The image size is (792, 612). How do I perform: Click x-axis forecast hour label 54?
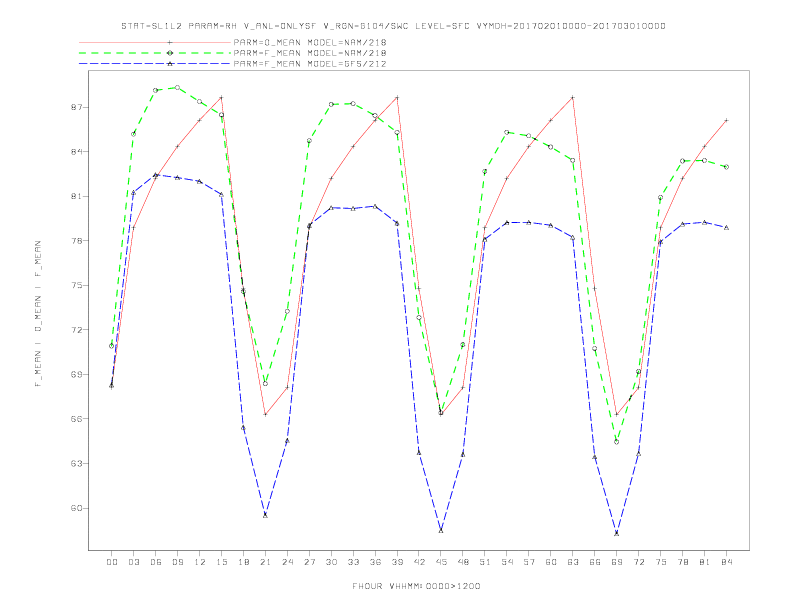point(507,562)
